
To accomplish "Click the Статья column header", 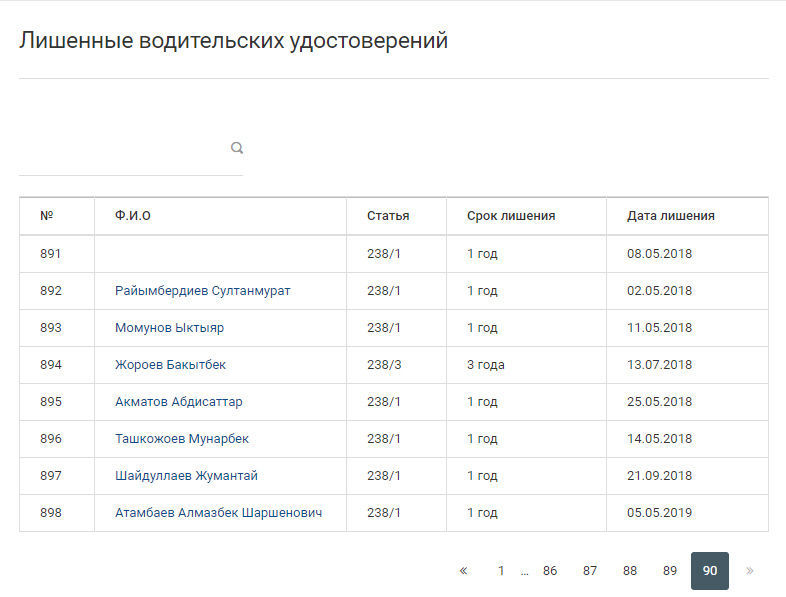I will [388, 216].
